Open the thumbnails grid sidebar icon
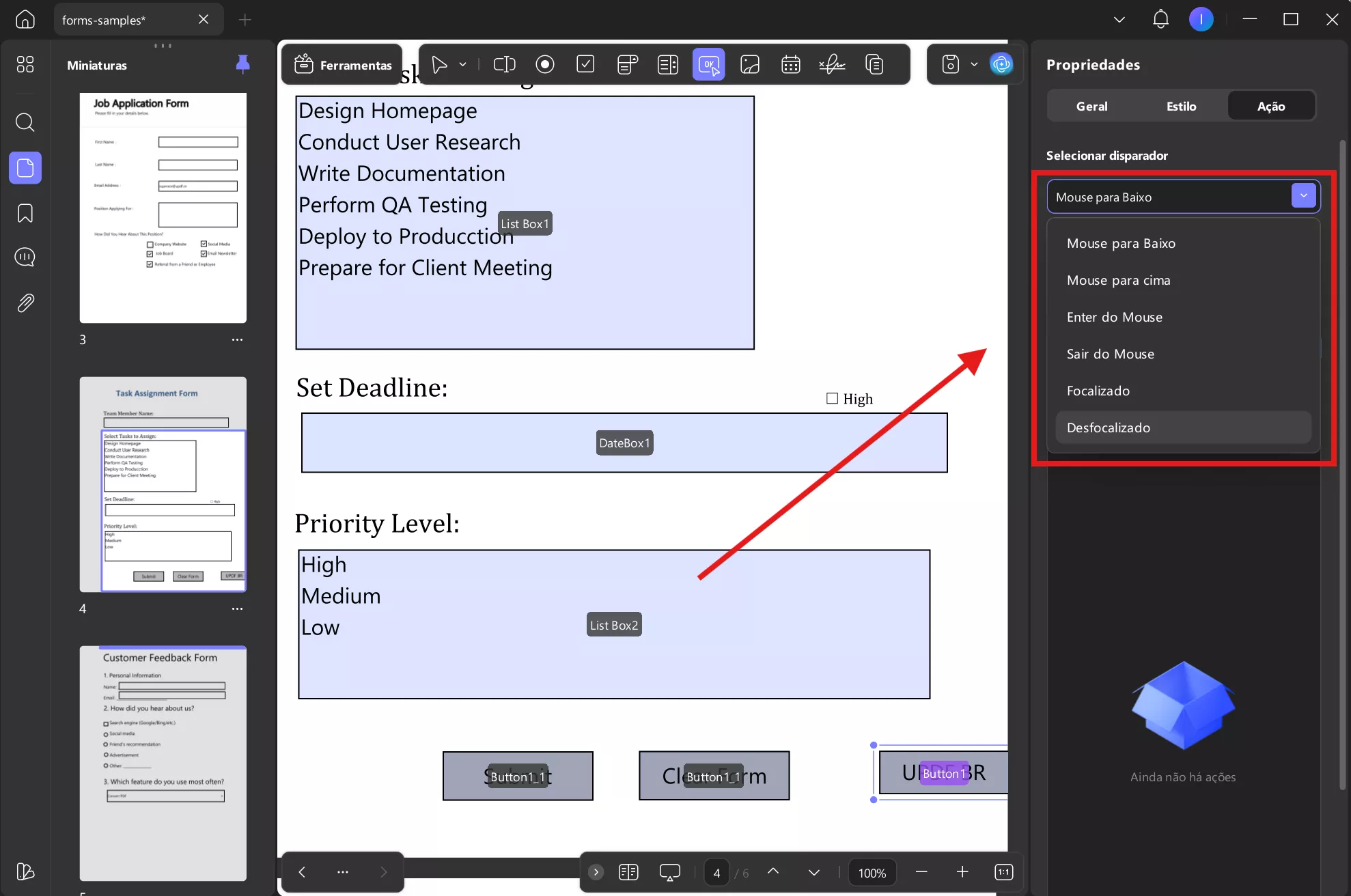 25,64
